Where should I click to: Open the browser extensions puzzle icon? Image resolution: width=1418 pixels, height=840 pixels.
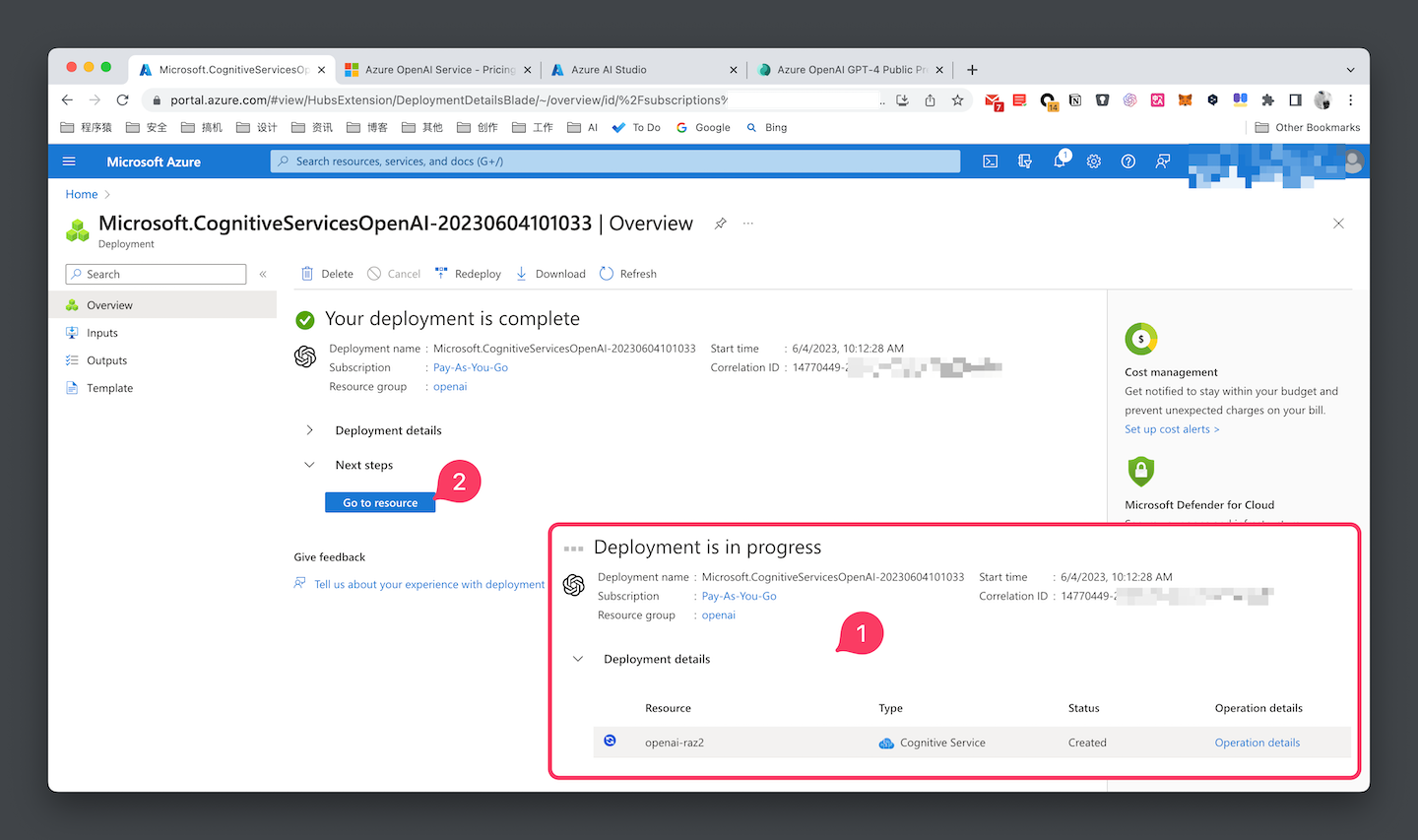click(1267, 99)
